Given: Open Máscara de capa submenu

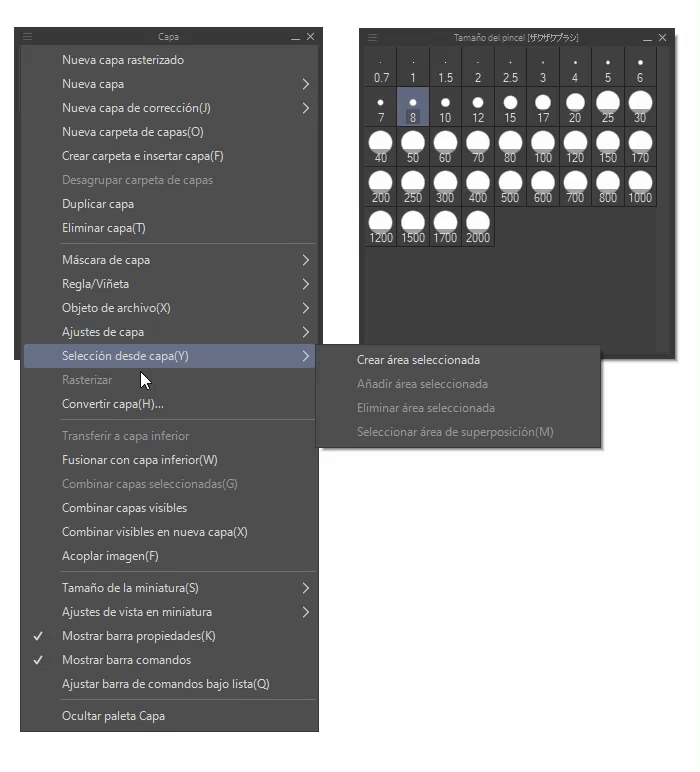Looking at the screenshot, I should pyautogui.click(x=106, y=260).
